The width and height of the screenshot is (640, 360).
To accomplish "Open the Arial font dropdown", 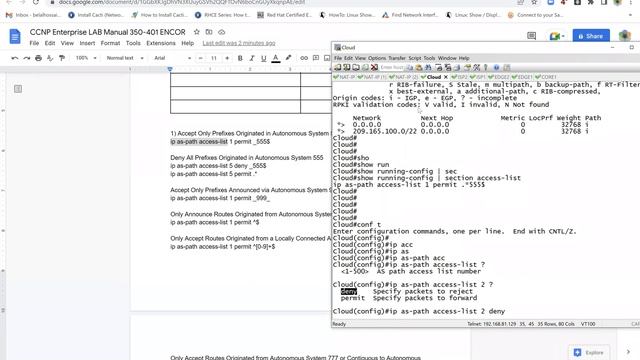I will 172,58.
